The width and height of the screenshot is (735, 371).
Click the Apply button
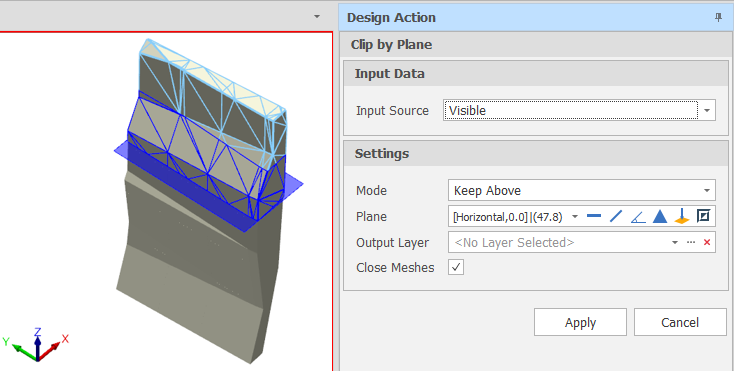point(580,322)
